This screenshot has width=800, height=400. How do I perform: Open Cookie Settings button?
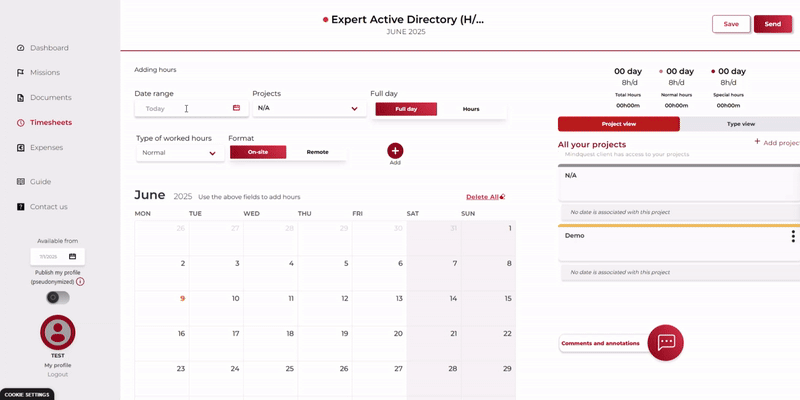click(x=27, y=394)
